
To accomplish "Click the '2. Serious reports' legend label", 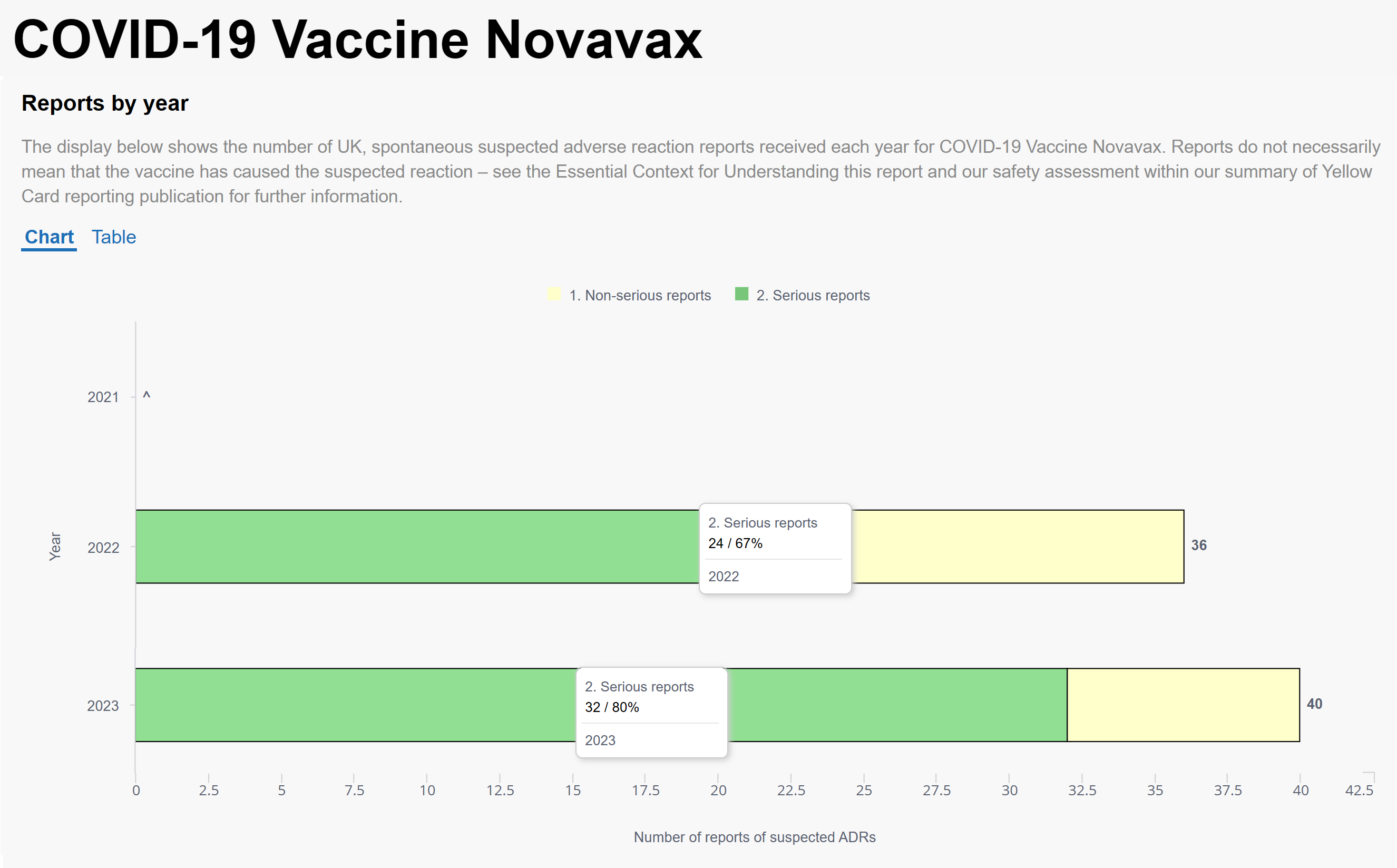I will point(813,295).
